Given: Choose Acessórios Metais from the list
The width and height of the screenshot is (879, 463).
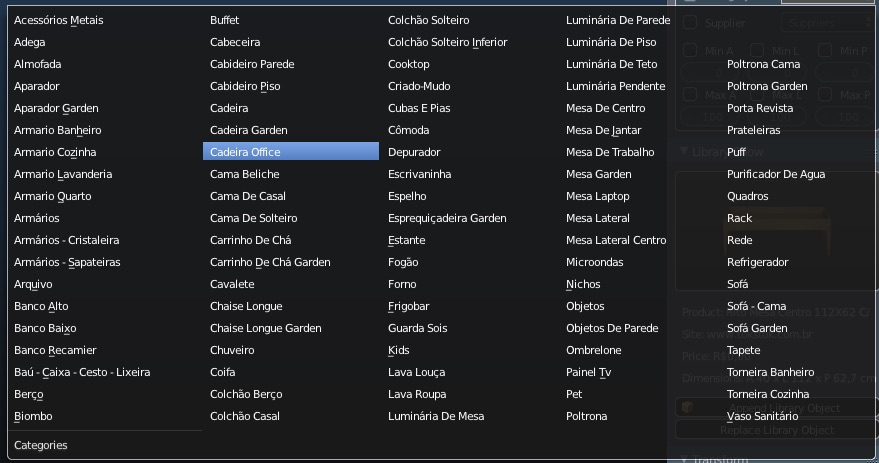Looking at the screenshot, I should pos(59,20).
